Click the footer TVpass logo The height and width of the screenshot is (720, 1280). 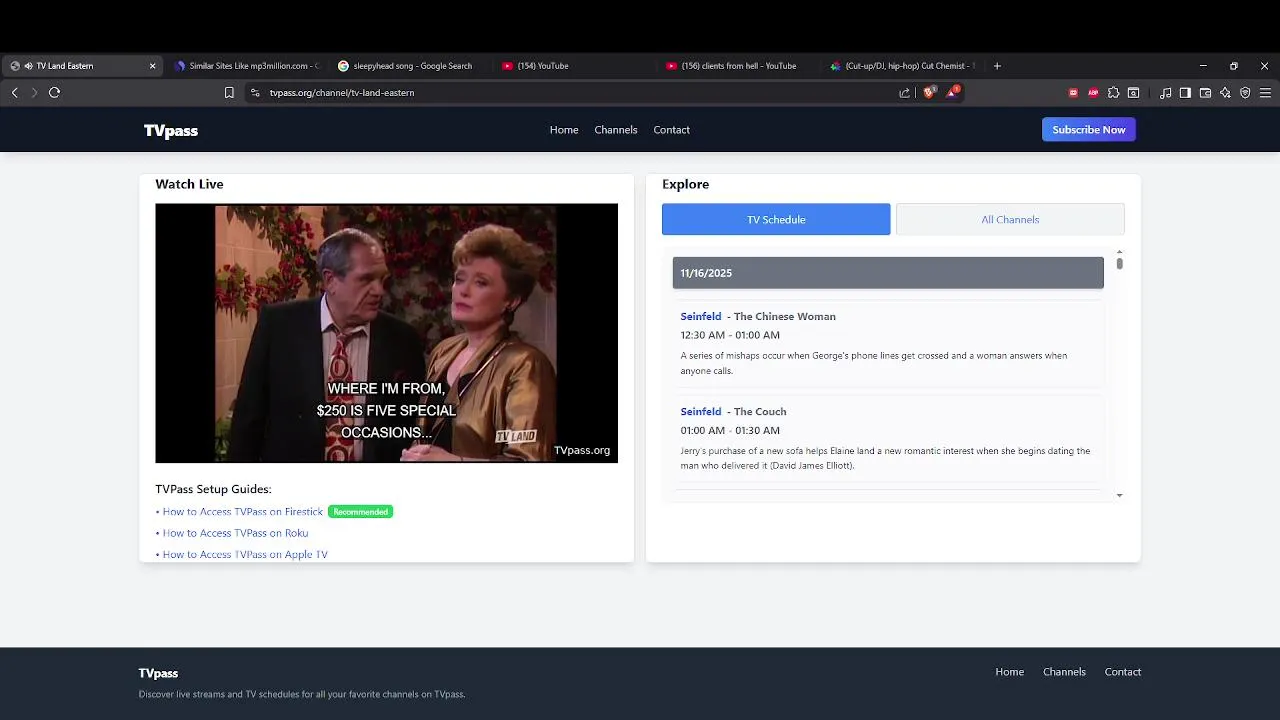click(158, 673)
